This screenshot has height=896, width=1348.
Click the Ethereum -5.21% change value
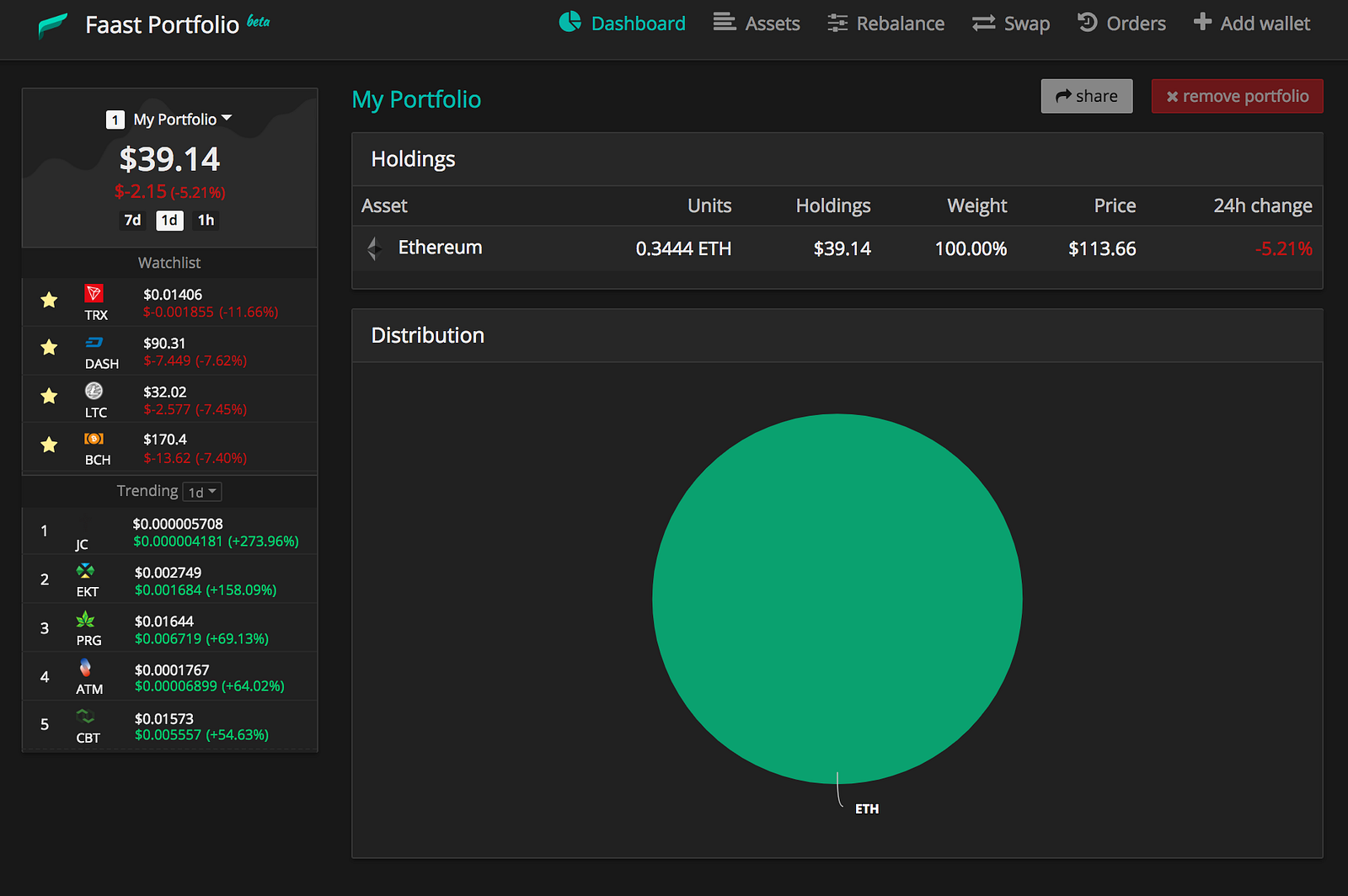pos(1284,249)
